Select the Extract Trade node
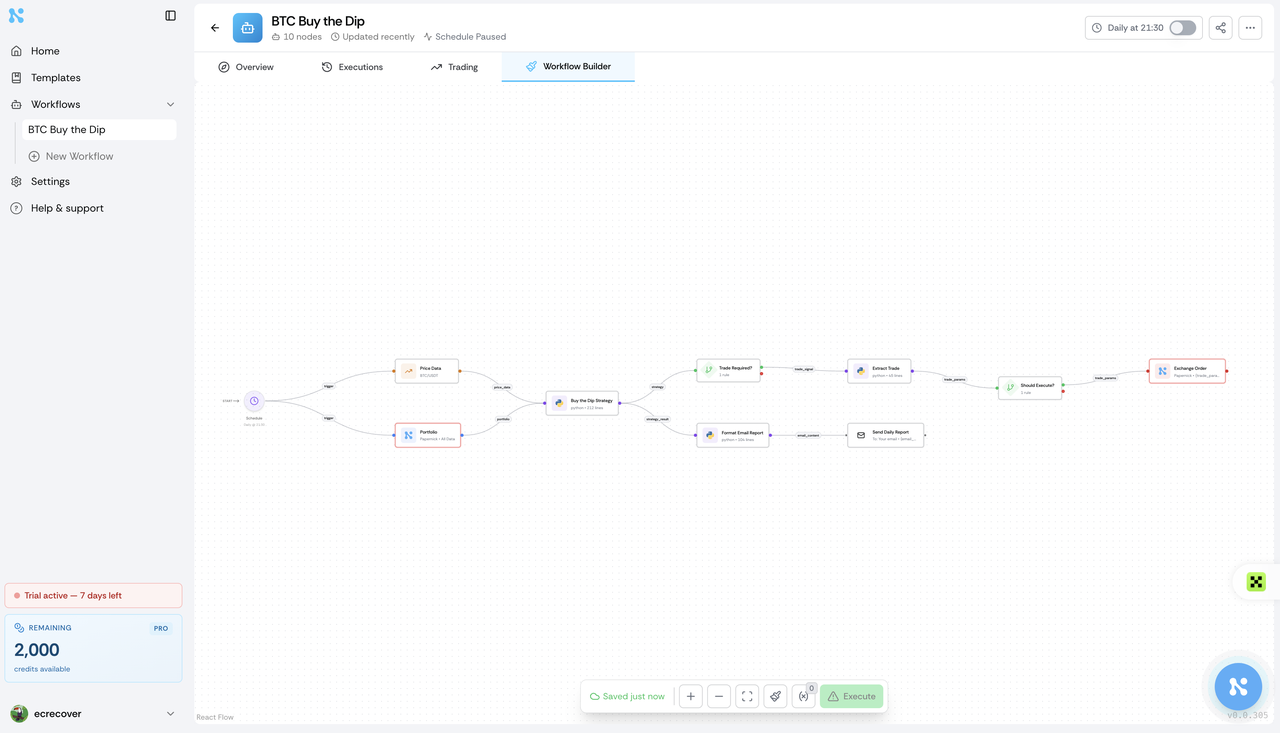Image resolution: width=1280 pixels, height=733 pixels. click(x=879, y=371)
